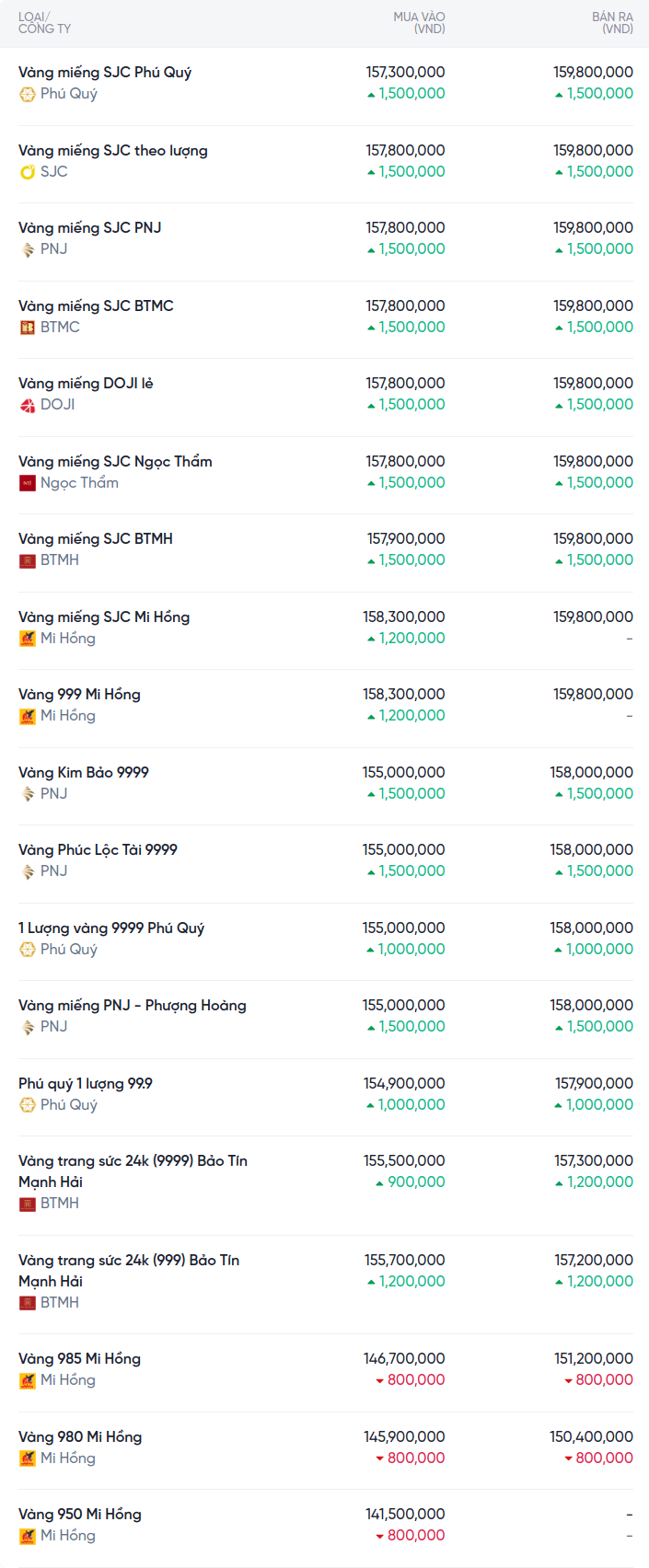649x1568 pixels.
Task: Click the DOJI red logo icon
Action: click(28, 405)
